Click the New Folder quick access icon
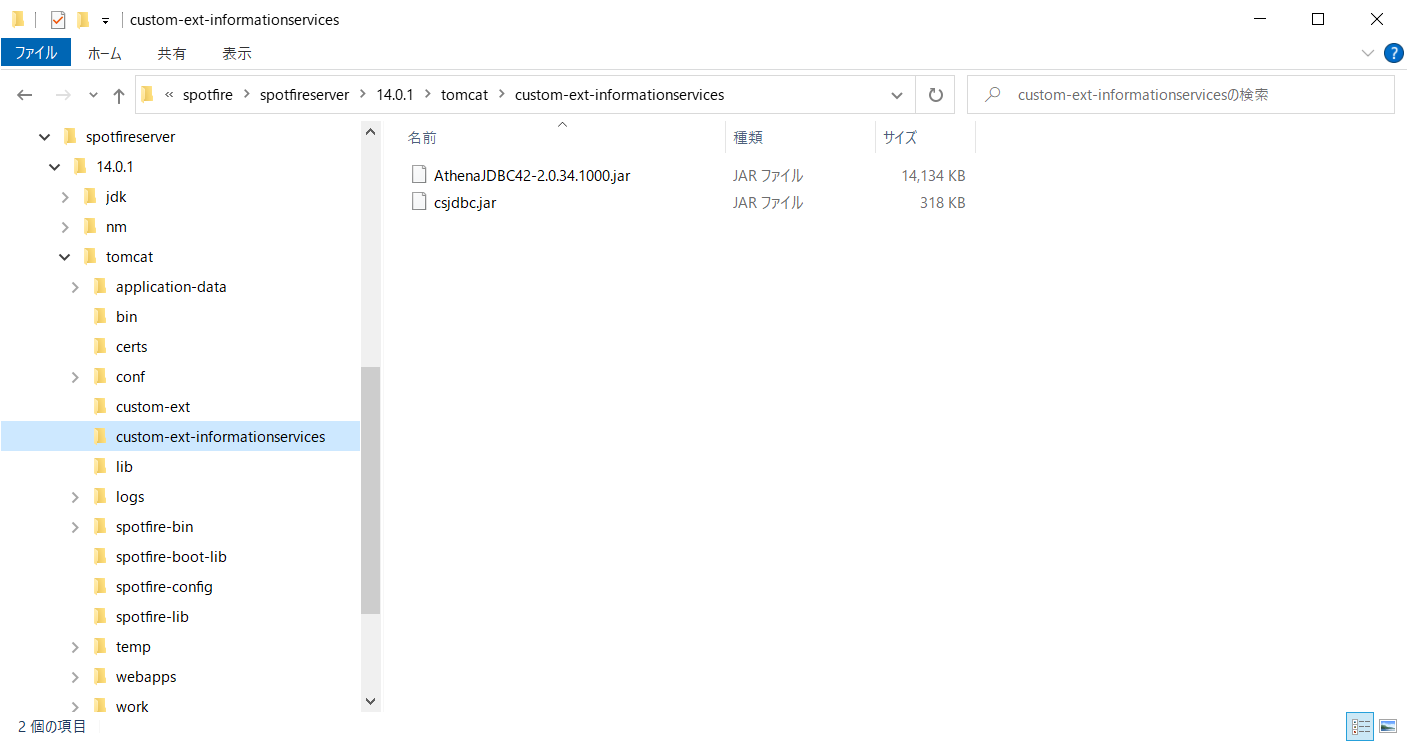The image size is (1408, 742). (83, 19)
